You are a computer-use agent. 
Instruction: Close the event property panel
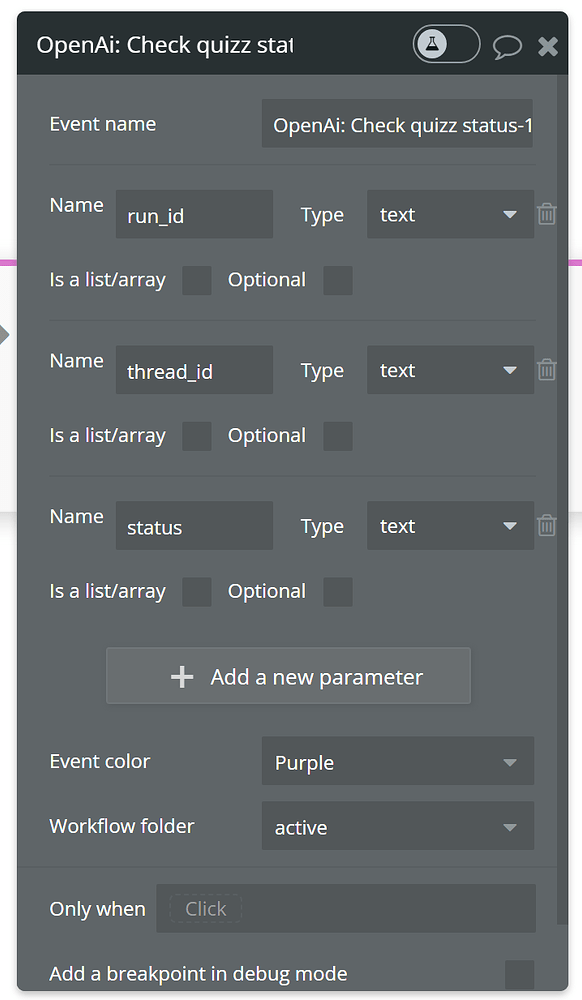click(548, 47)
